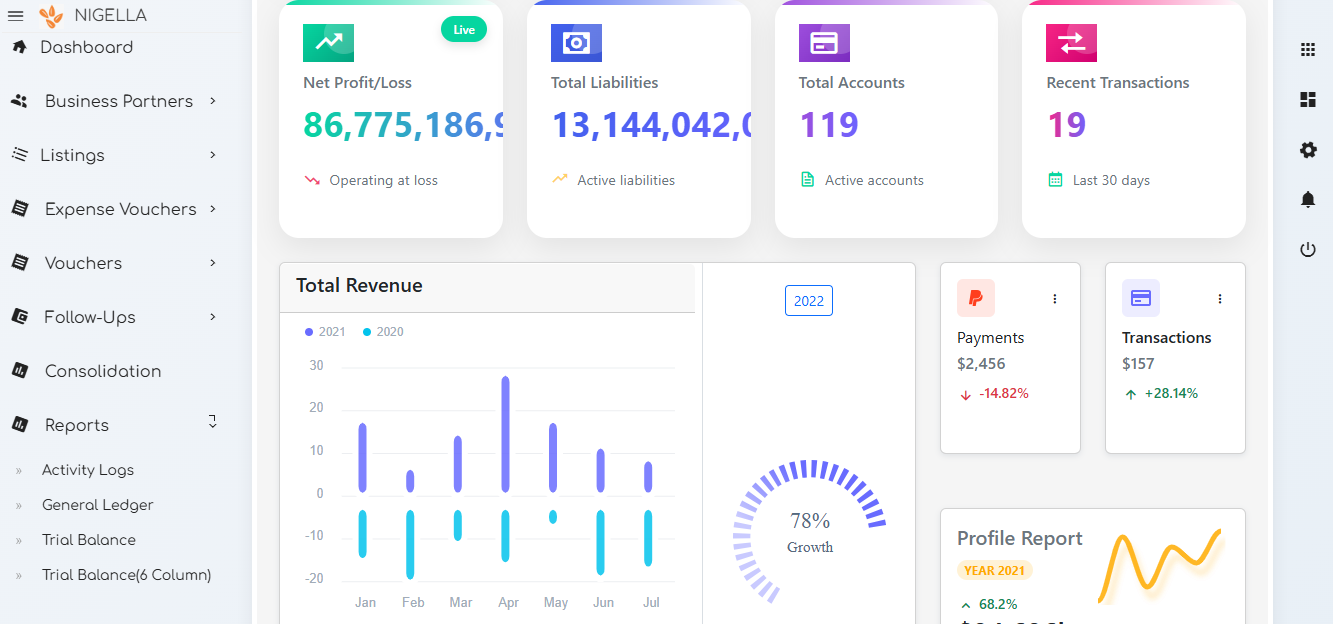
Task: Open Payments card three-dot options
Action: tap(1054, 299)
